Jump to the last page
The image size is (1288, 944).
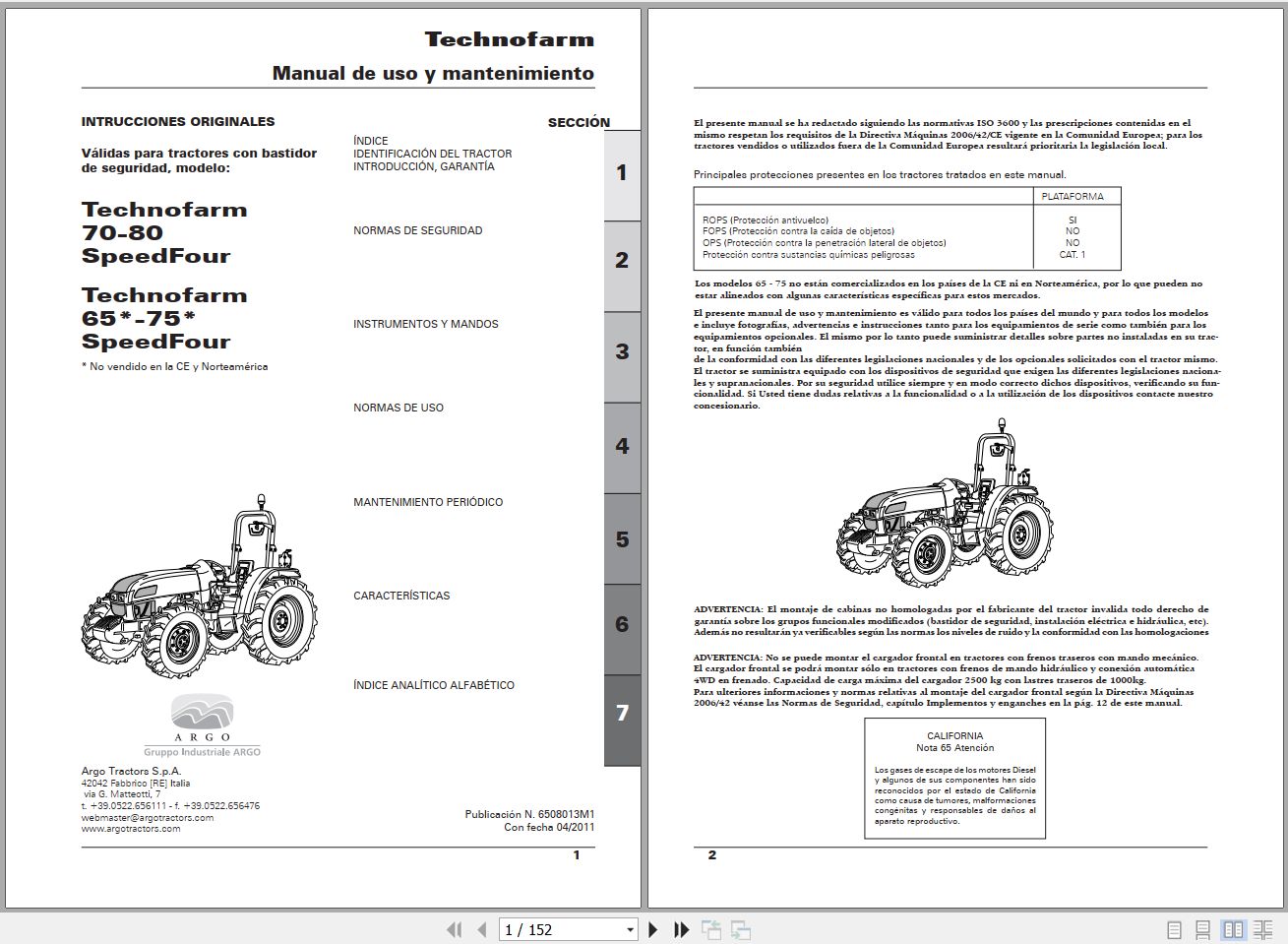[681, 929]
